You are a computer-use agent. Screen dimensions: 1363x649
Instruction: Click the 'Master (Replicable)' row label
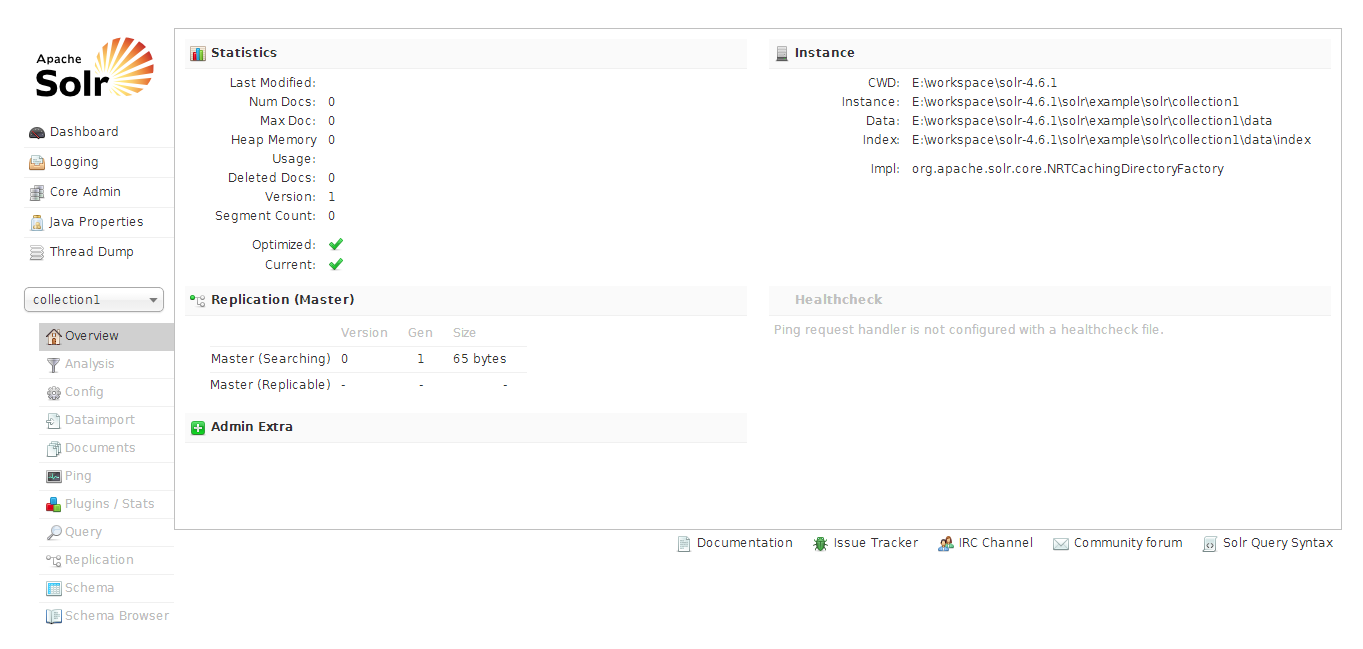click(270, 385)
